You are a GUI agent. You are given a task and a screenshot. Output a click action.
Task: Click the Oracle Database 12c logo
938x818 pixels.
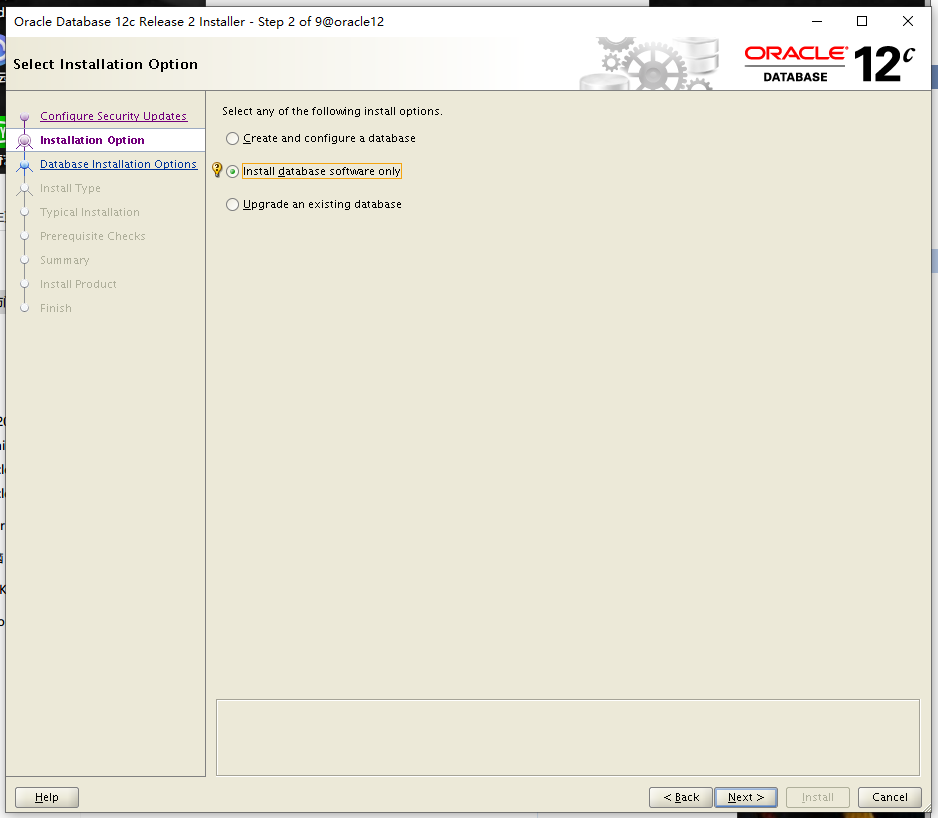pos(829,64)
